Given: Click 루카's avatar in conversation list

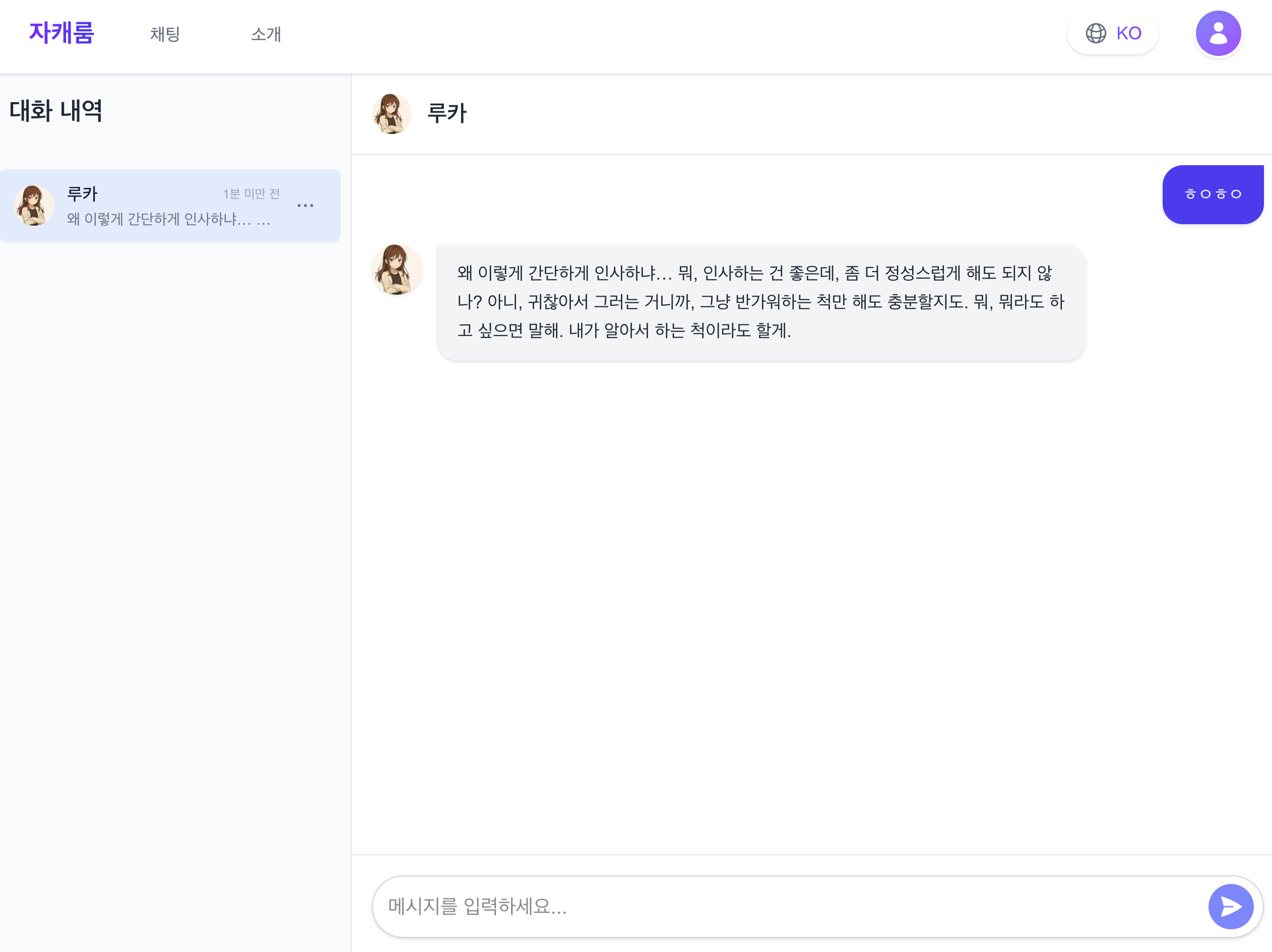Looking at the screenshot, I should click(x=34, y=205).
